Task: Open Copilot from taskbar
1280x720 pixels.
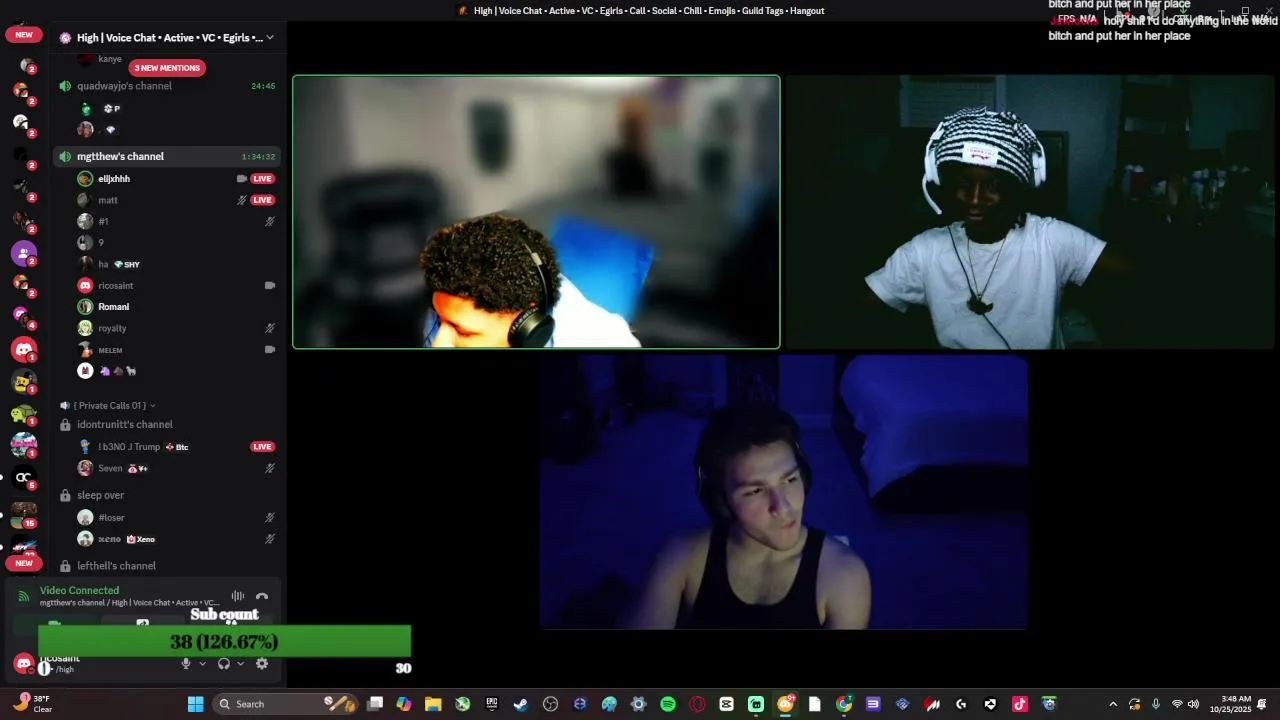Action: pyautogui.click(x=404, y=704)
